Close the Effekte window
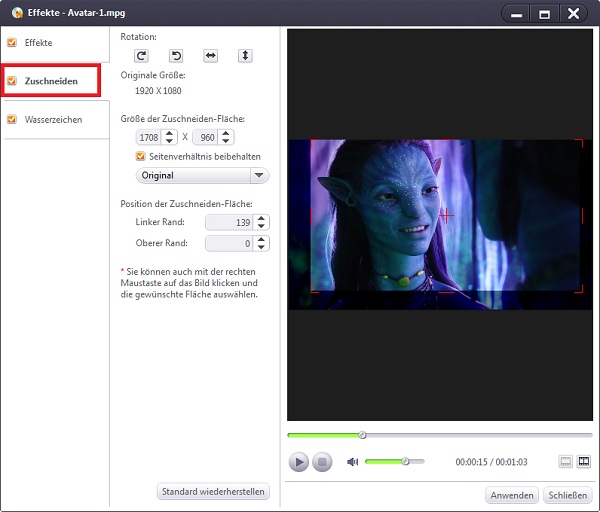This screenshot has height=512, width=600. point(573,15)
